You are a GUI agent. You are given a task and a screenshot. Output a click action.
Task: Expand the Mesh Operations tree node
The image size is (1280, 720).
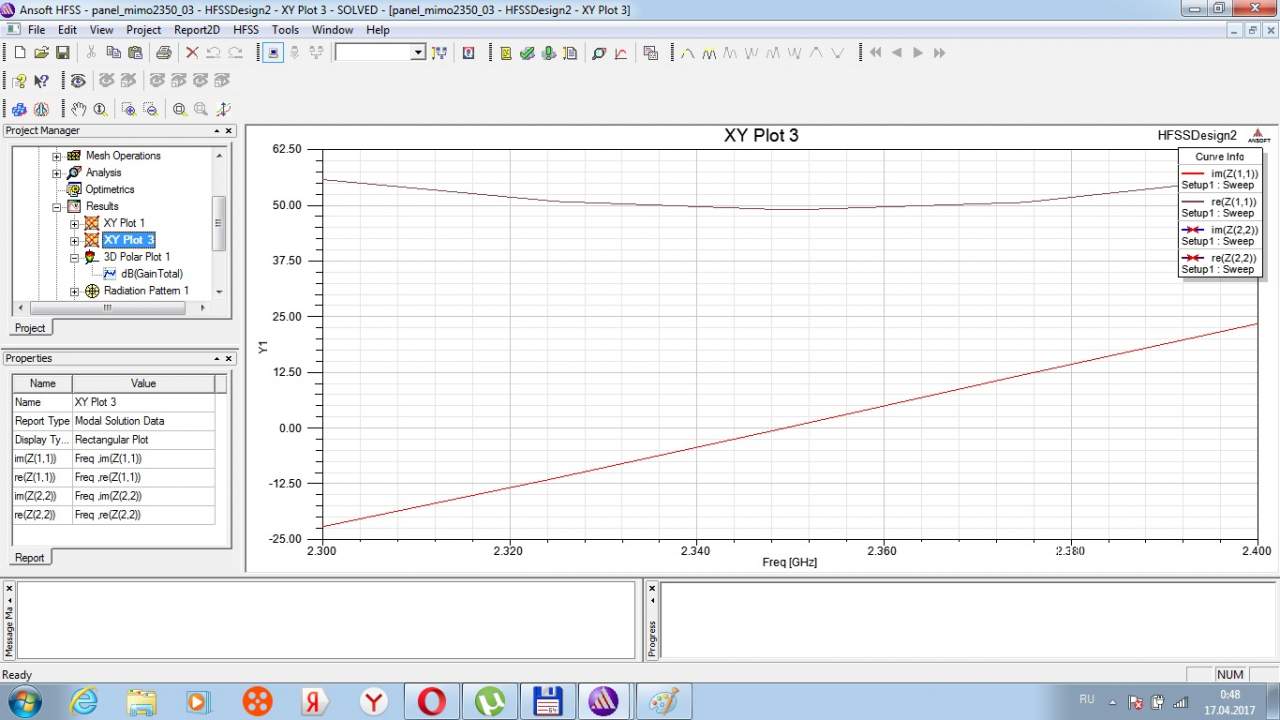[57, 156]
